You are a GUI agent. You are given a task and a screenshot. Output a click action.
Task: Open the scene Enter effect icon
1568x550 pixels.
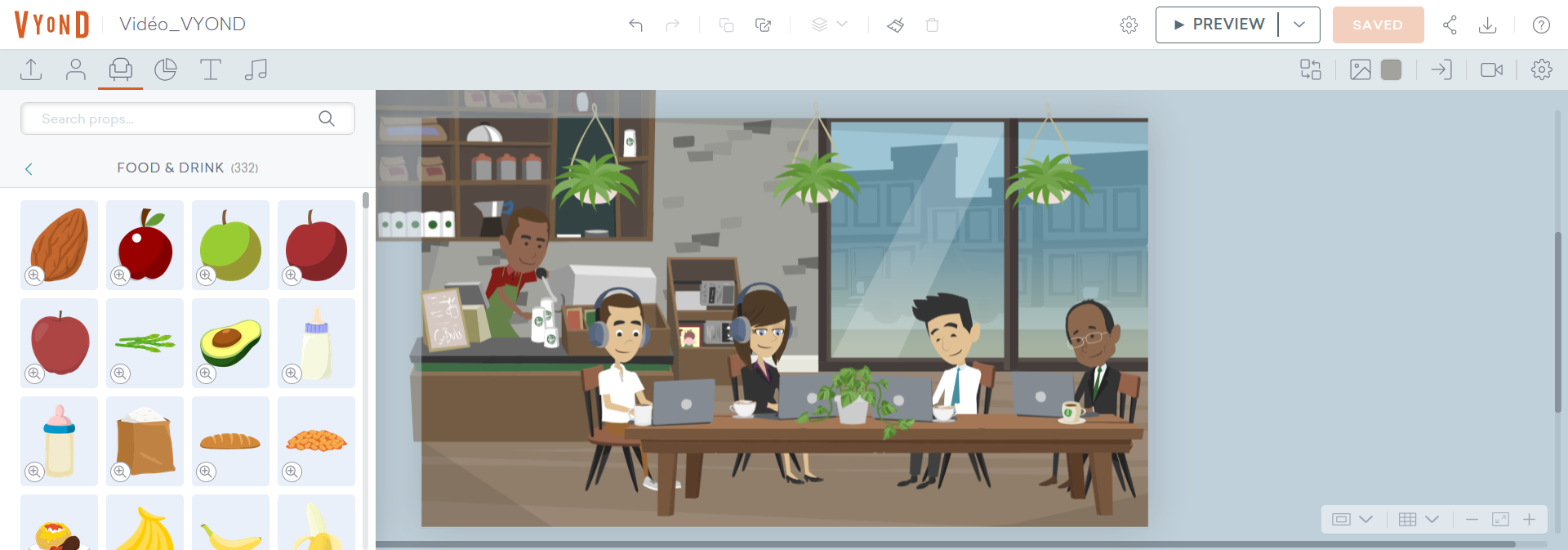pyautogui.click(x=1441, y=69)
